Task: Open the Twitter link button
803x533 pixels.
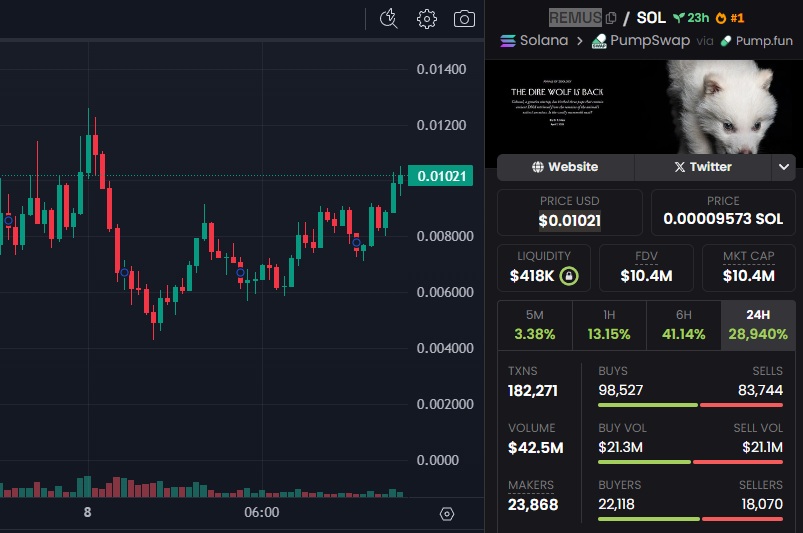Action: pos(703,167)
